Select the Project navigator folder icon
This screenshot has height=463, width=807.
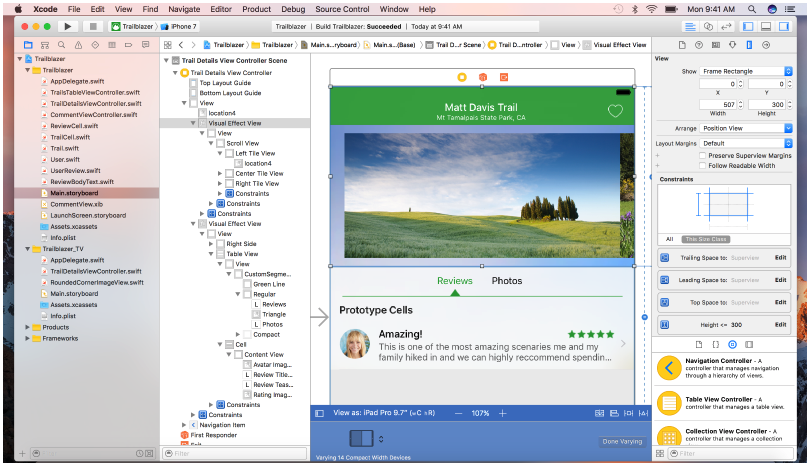(x=28, y=45)
